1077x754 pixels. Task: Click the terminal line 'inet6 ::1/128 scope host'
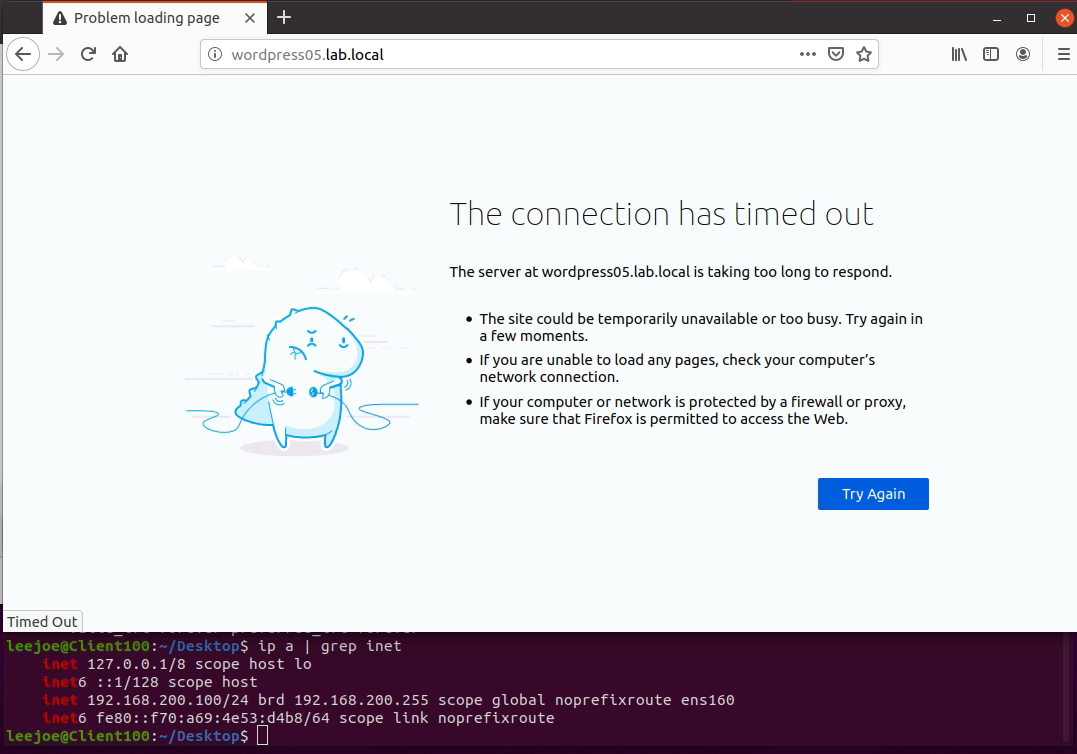[x=150, y=682]
